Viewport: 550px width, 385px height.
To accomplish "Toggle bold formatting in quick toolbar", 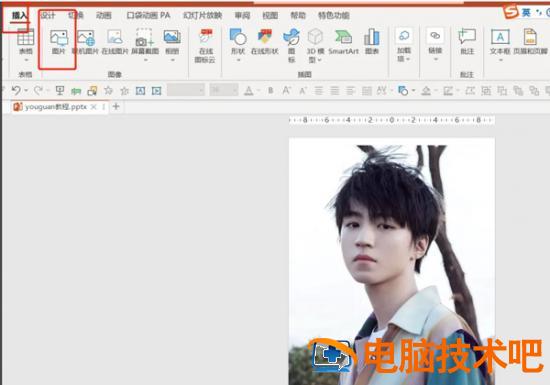I will [270, 91].
